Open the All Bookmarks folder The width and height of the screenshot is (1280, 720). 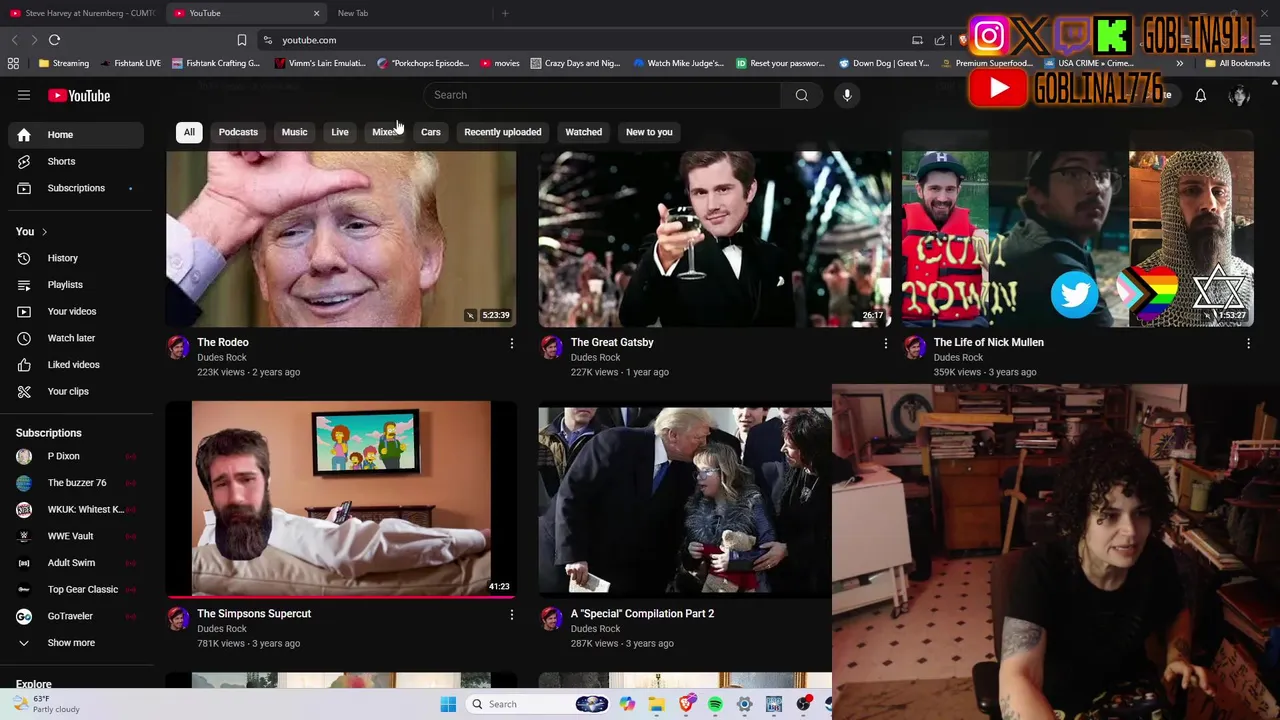pyautogui.click(x=1238, y=63)
